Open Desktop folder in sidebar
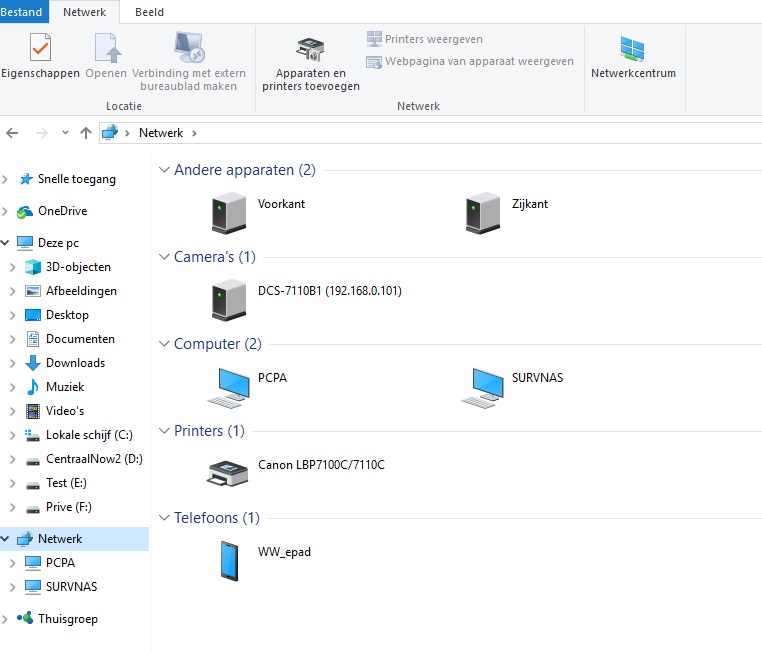This screenshot has height=653, width=762. coord(67,315)
